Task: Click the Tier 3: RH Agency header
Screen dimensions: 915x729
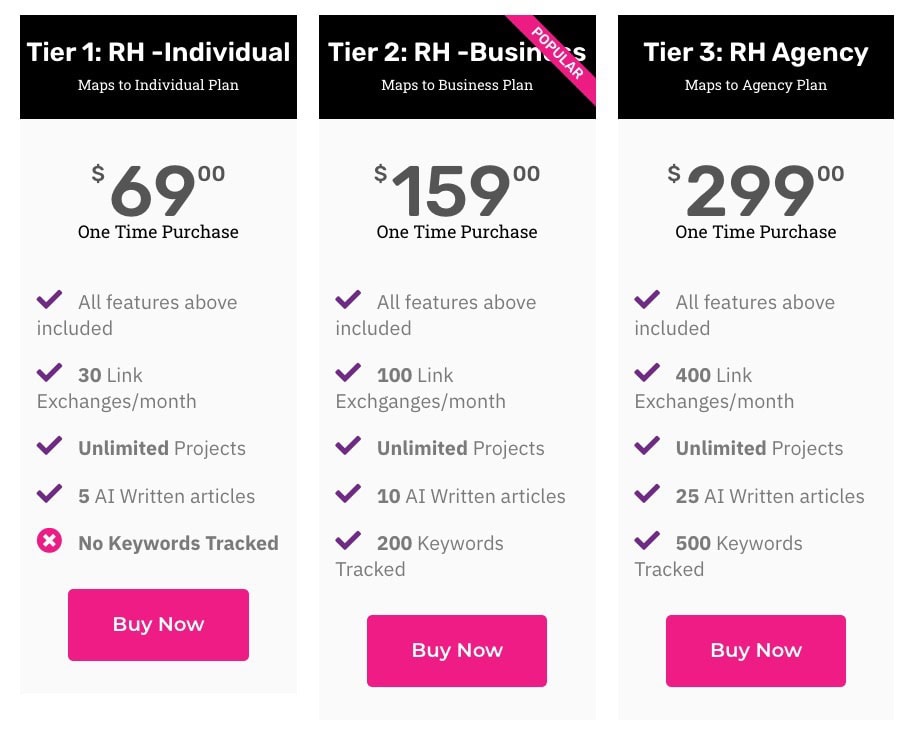Action: coord(755,51)
